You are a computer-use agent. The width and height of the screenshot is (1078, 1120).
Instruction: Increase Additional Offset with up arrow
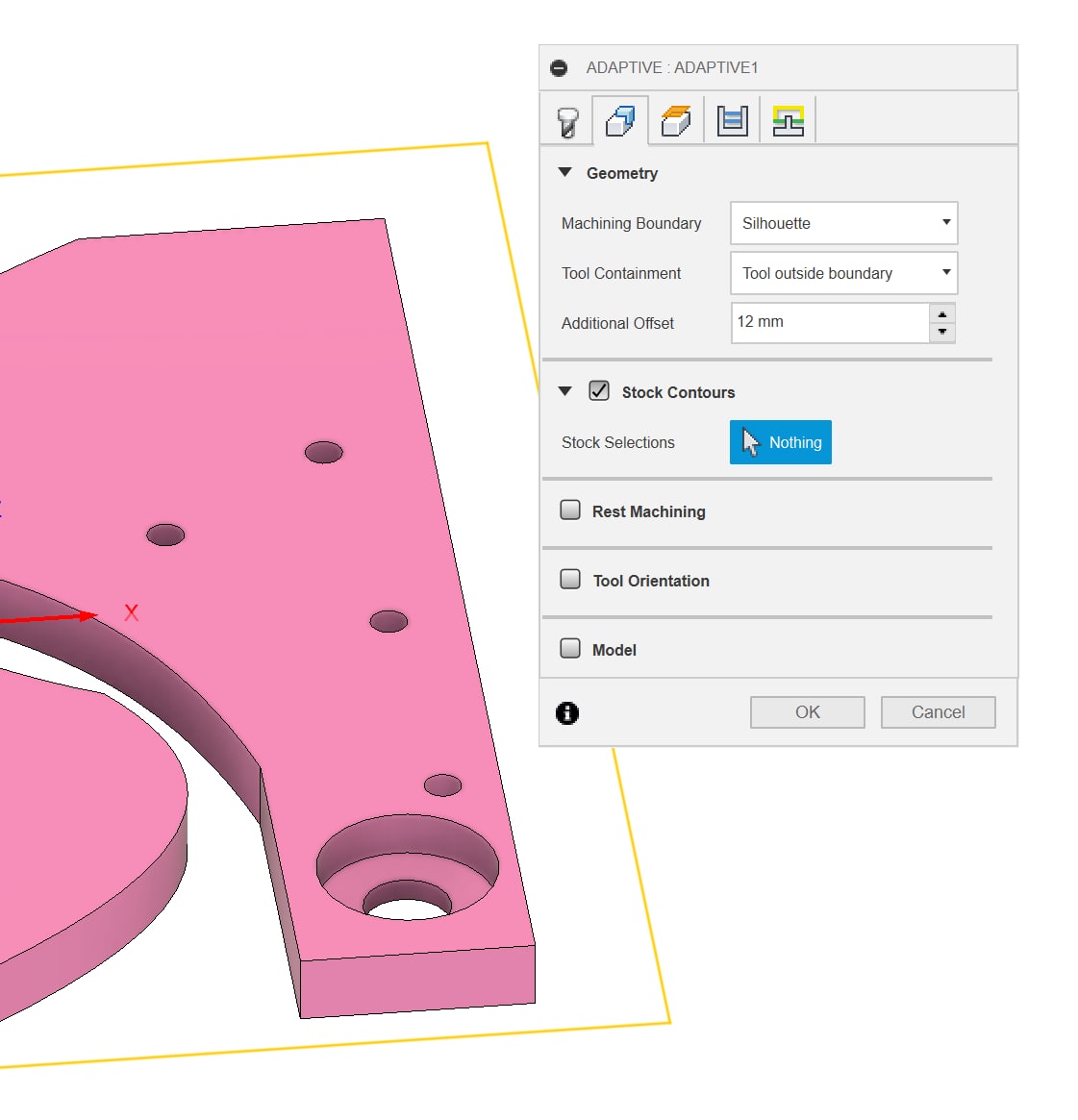tap(942, 314)
